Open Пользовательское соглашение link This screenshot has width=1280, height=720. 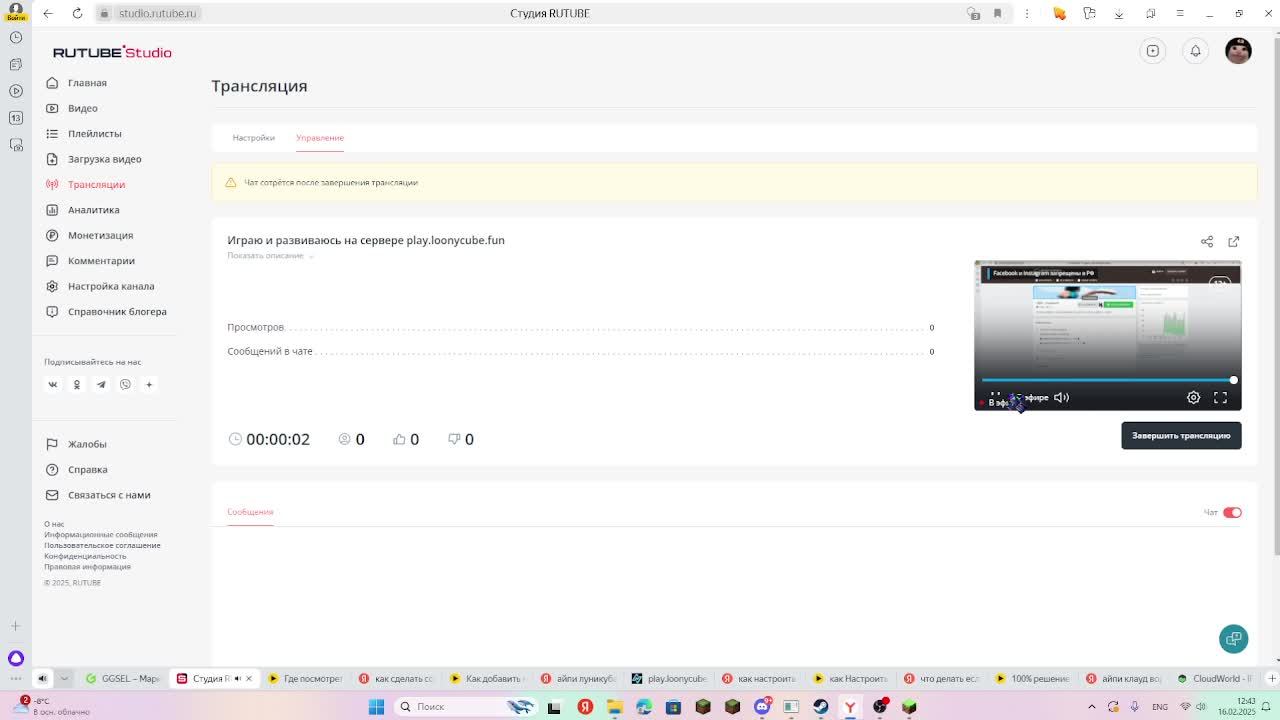102,546
